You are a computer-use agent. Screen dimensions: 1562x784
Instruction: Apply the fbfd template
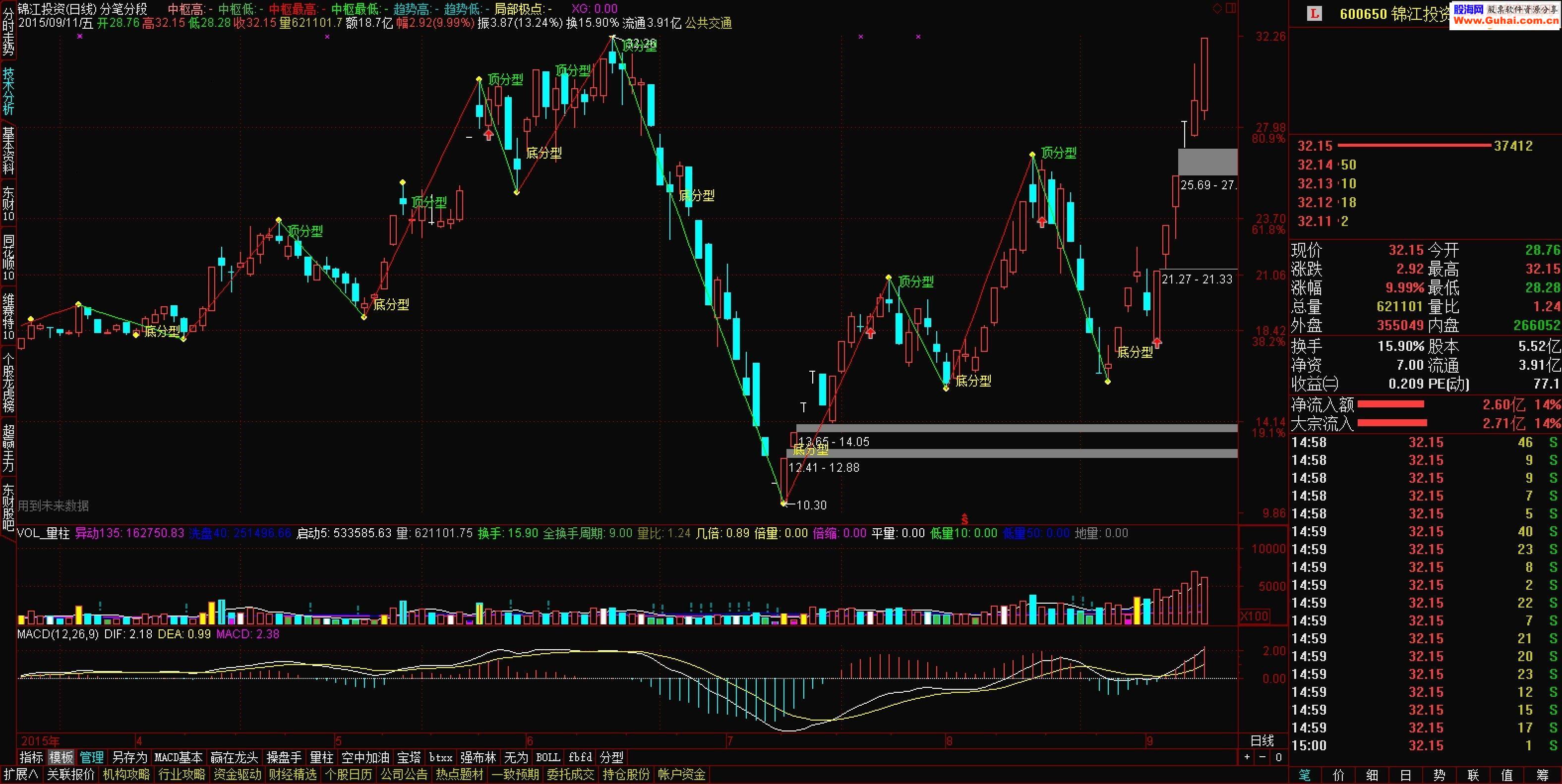tap(580, 757)
